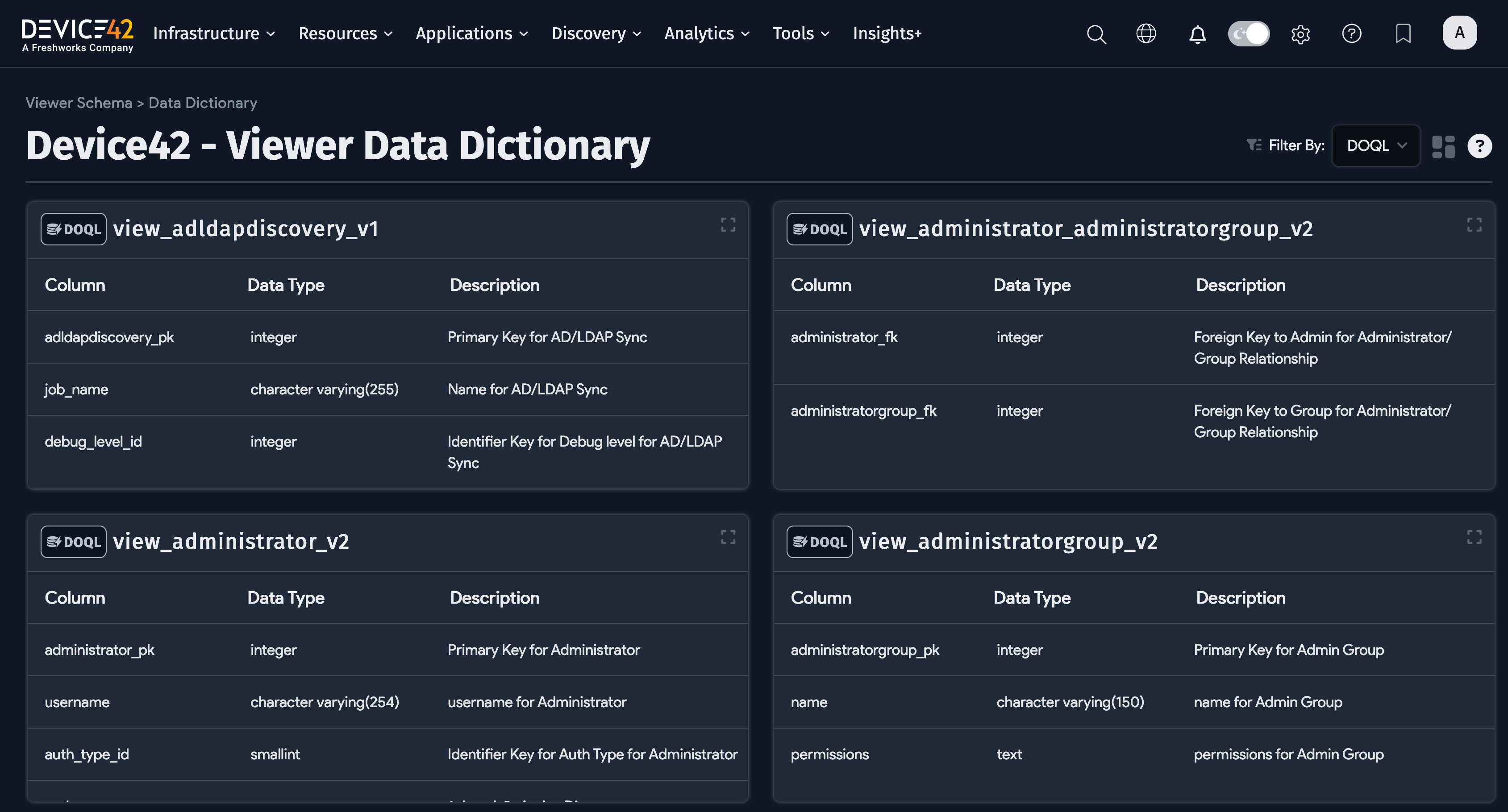Click character varying(254) data type

point(325,702)
